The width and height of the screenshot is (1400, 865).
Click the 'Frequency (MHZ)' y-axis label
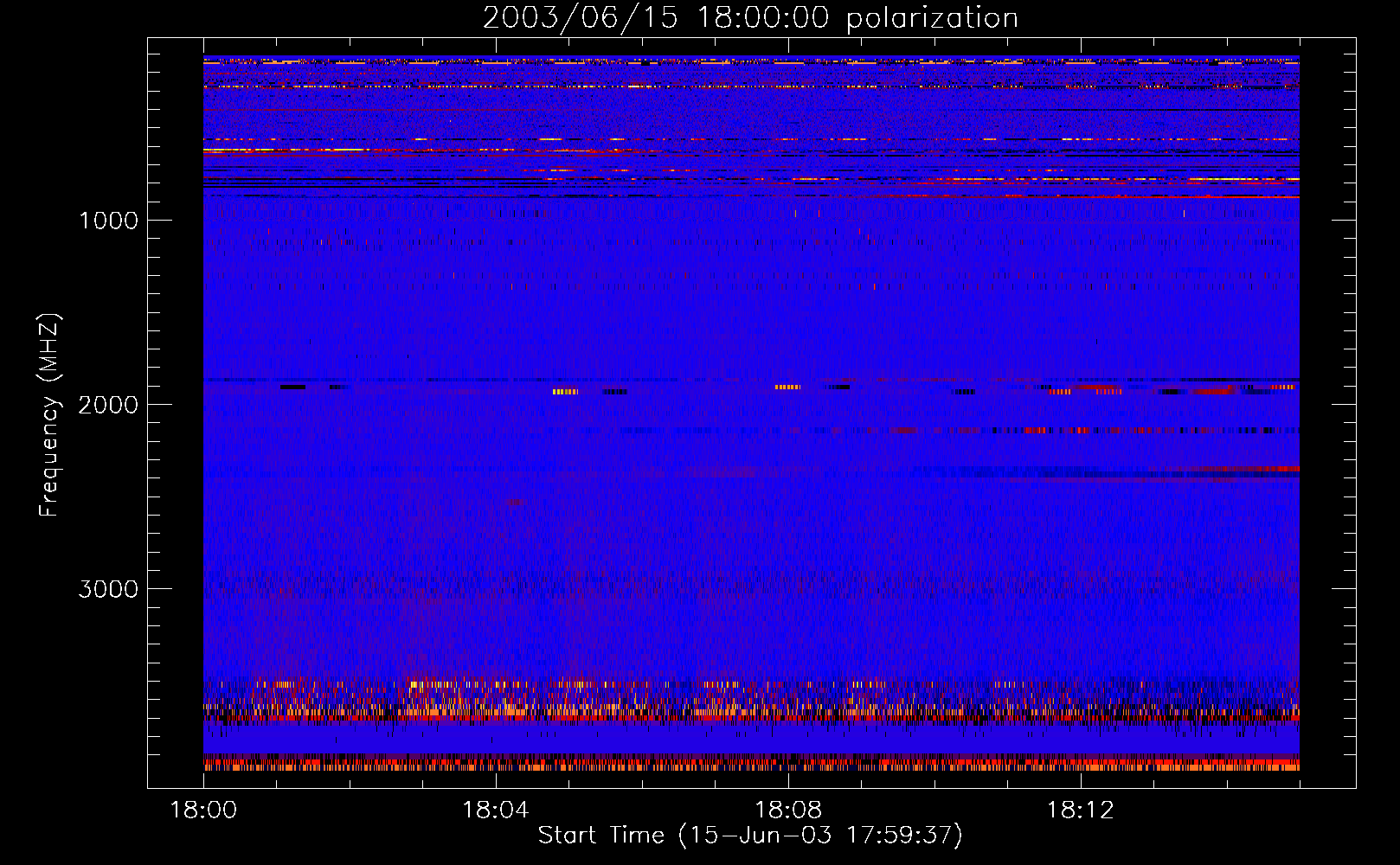tap(49, 416)
